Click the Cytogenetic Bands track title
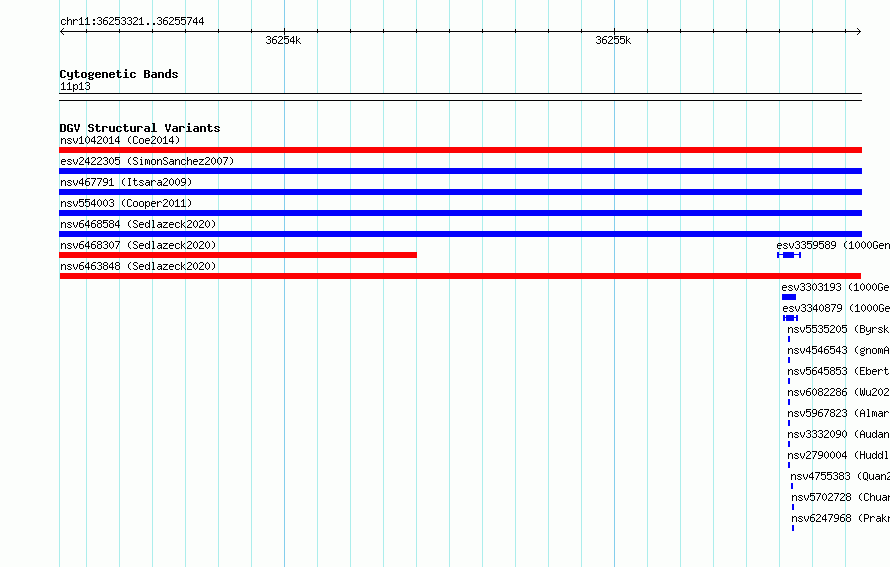890x567 pixels. pos(119,74)
